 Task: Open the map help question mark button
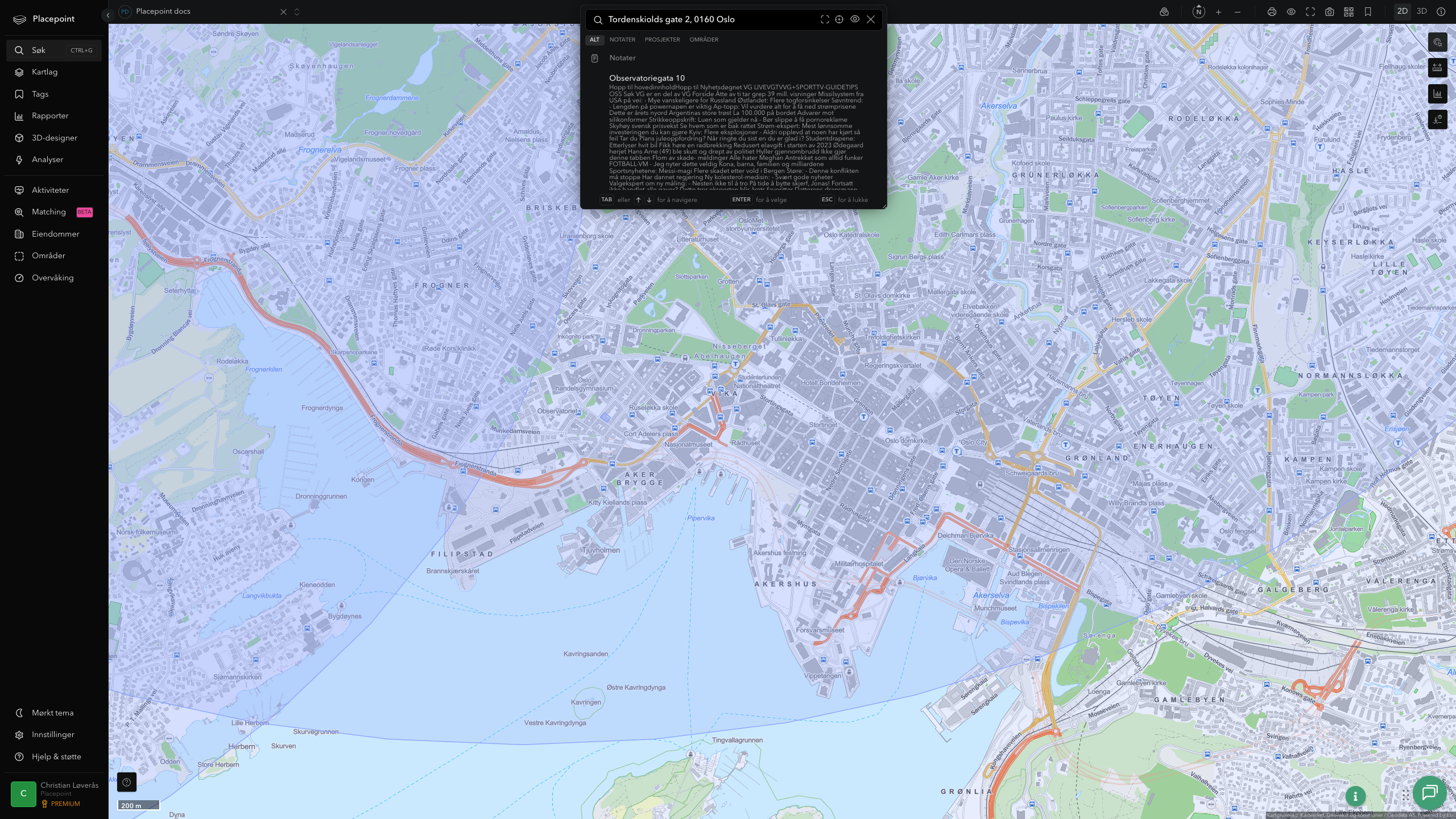[127, 782]
